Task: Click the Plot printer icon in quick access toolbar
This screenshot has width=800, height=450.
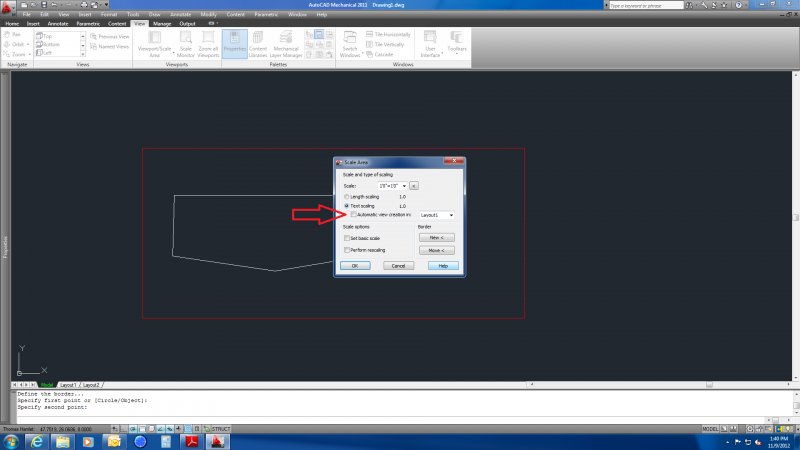Action: click(x=84, y=5)
